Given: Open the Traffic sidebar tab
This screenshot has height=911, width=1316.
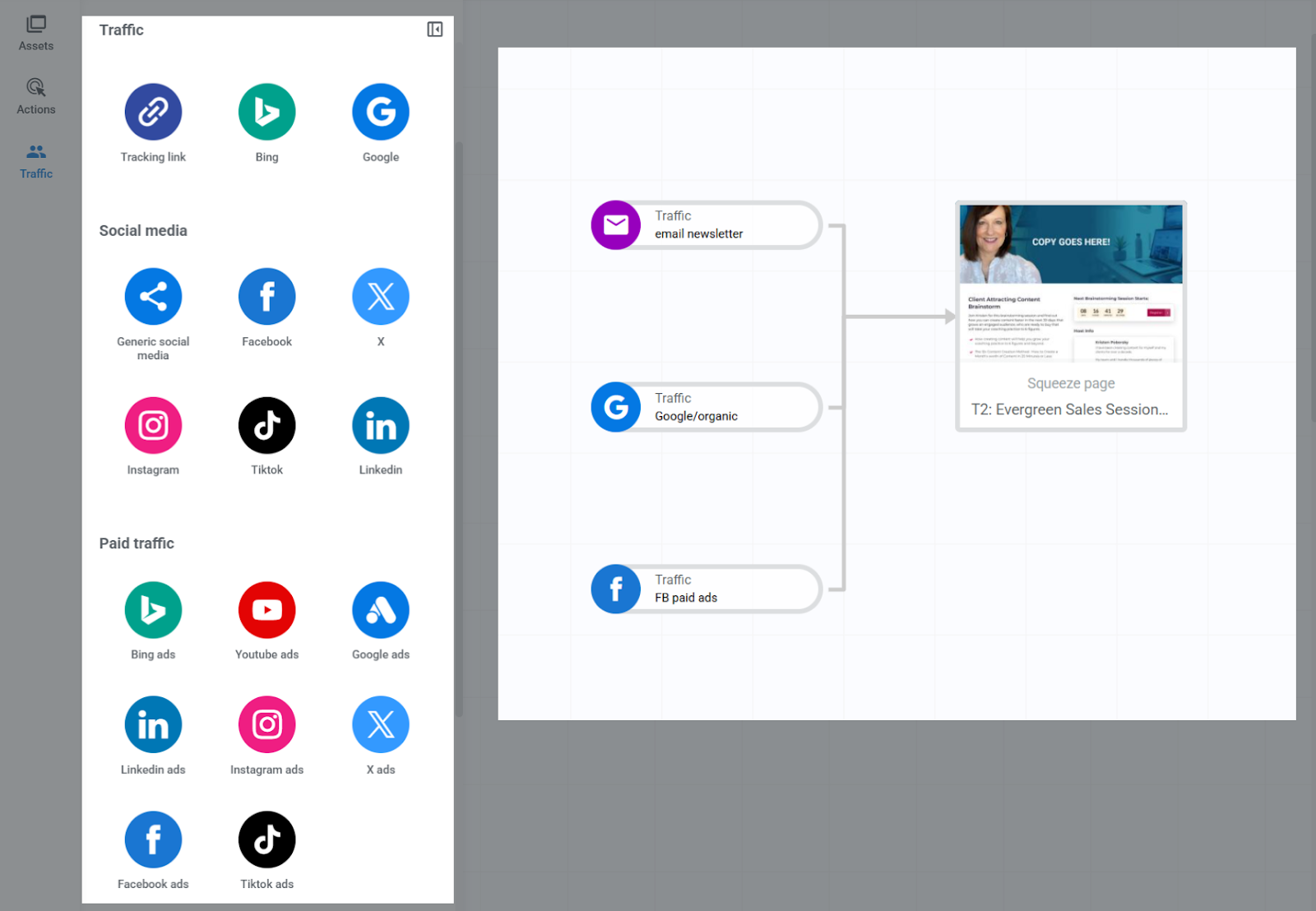Looking at the screenshot, I should pos(36,161).
